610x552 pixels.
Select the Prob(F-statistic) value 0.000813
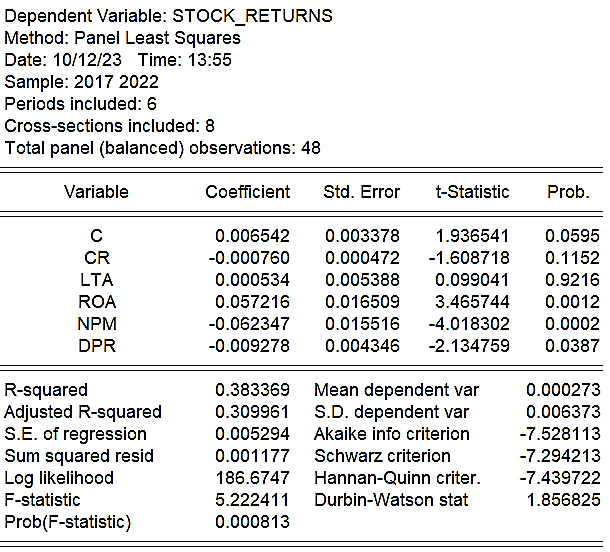coord(252,522)
